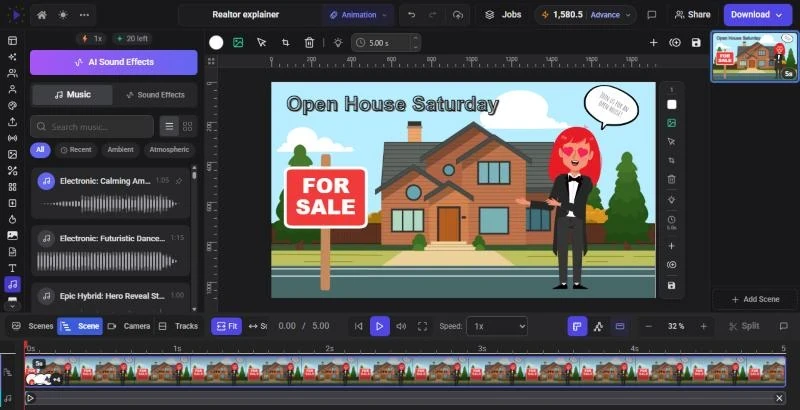Open the color palette icon in sidebar
Screen dimensions: 800x410
tap(12, 106)
